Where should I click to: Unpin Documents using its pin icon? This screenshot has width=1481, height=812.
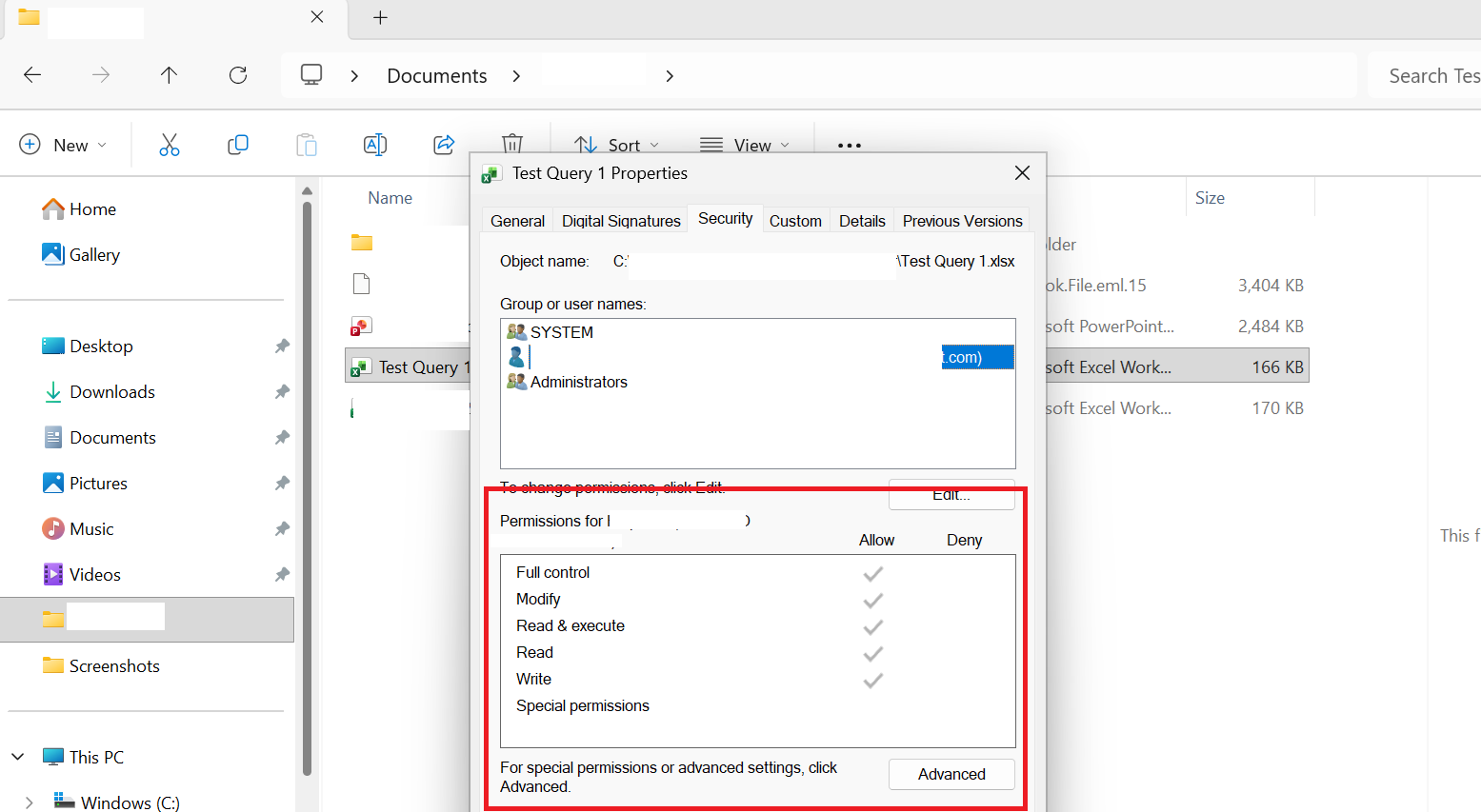(282, 438)
